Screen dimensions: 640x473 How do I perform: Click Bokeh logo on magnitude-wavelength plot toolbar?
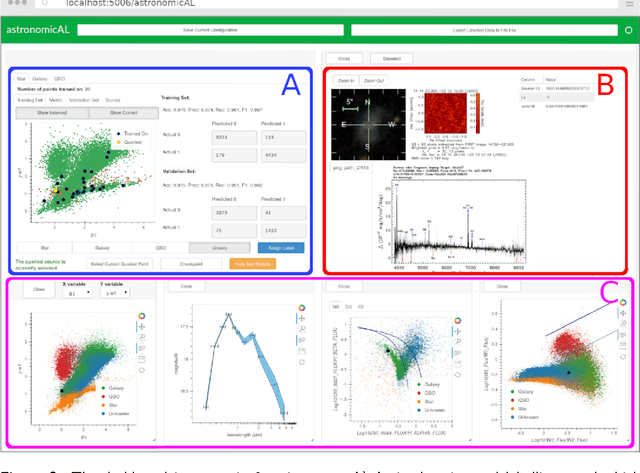coord(302,308)
